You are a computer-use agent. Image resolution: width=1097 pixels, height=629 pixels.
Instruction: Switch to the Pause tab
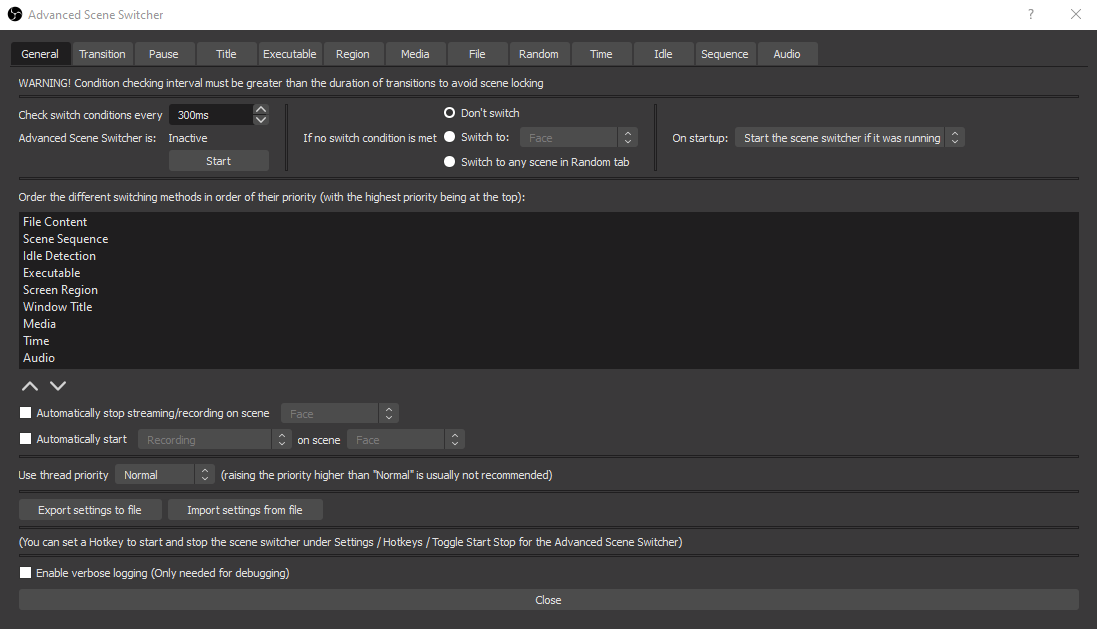[164, 54]
